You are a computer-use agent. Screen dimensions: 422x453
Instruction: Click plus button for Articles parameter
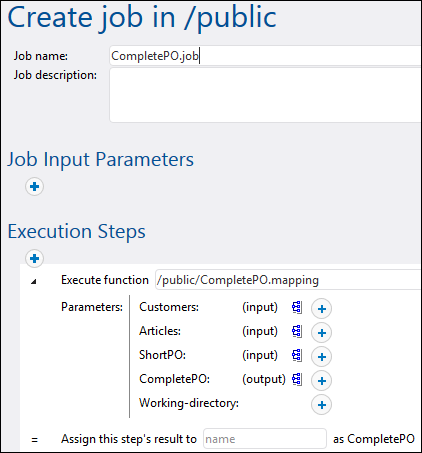(321, 333)
